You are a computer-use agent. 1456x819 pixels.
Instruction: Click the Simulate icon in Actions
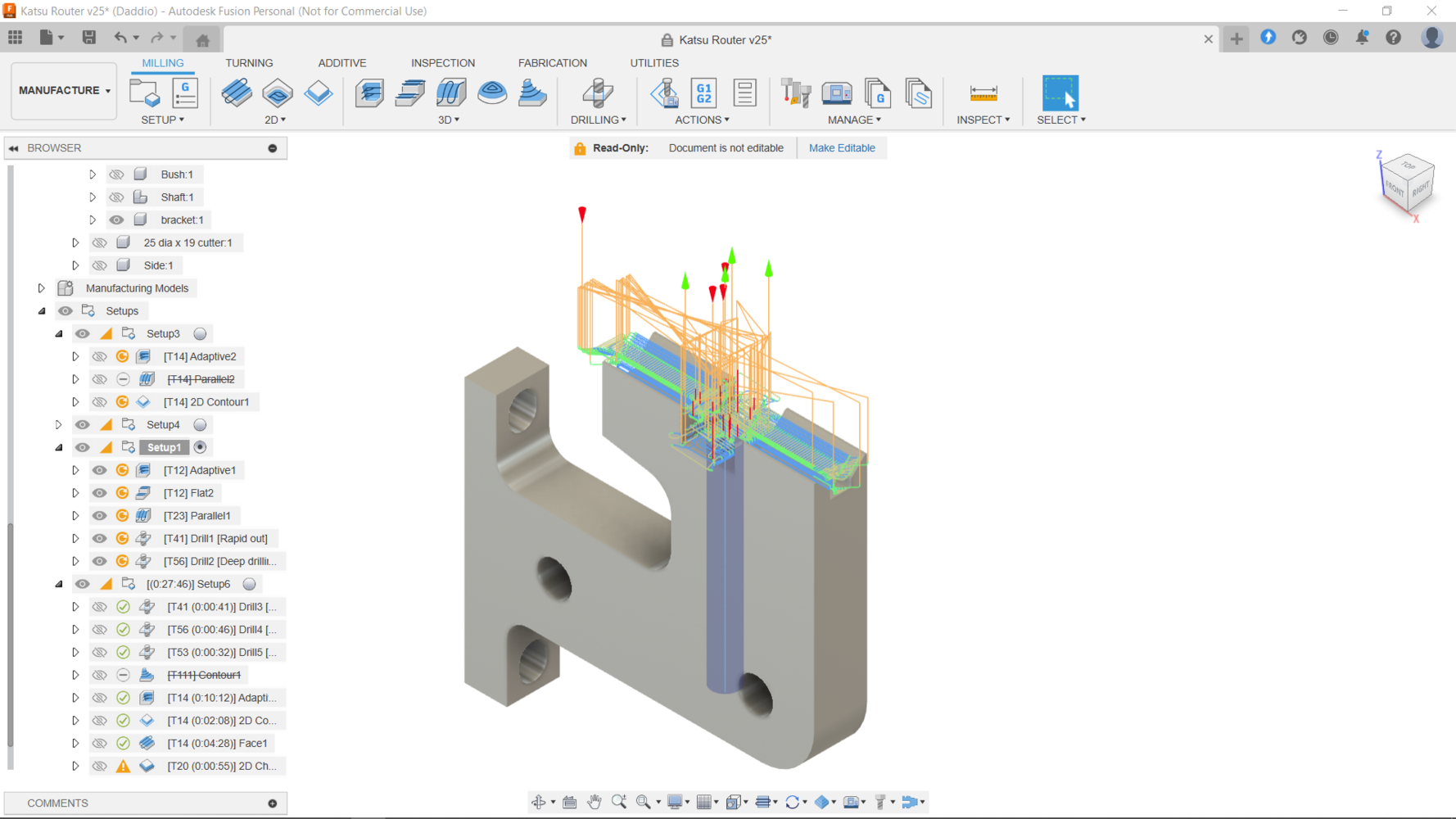point(664,93)
